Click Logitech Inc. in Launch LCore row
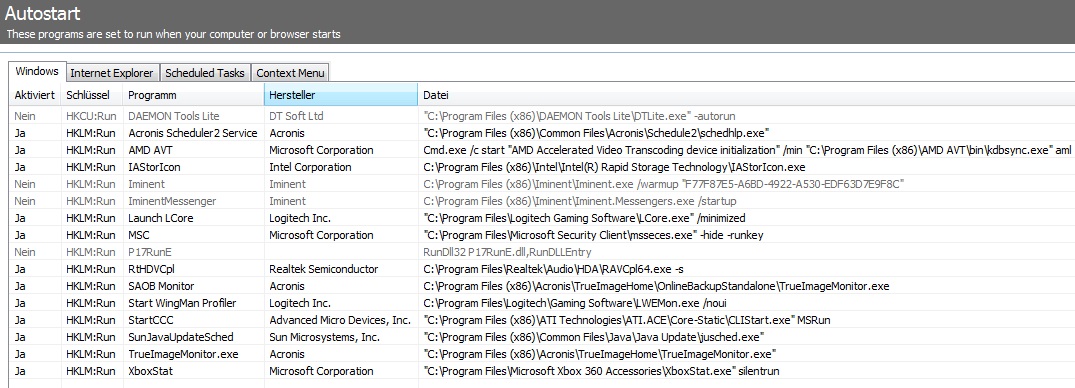 coord(300,218)
